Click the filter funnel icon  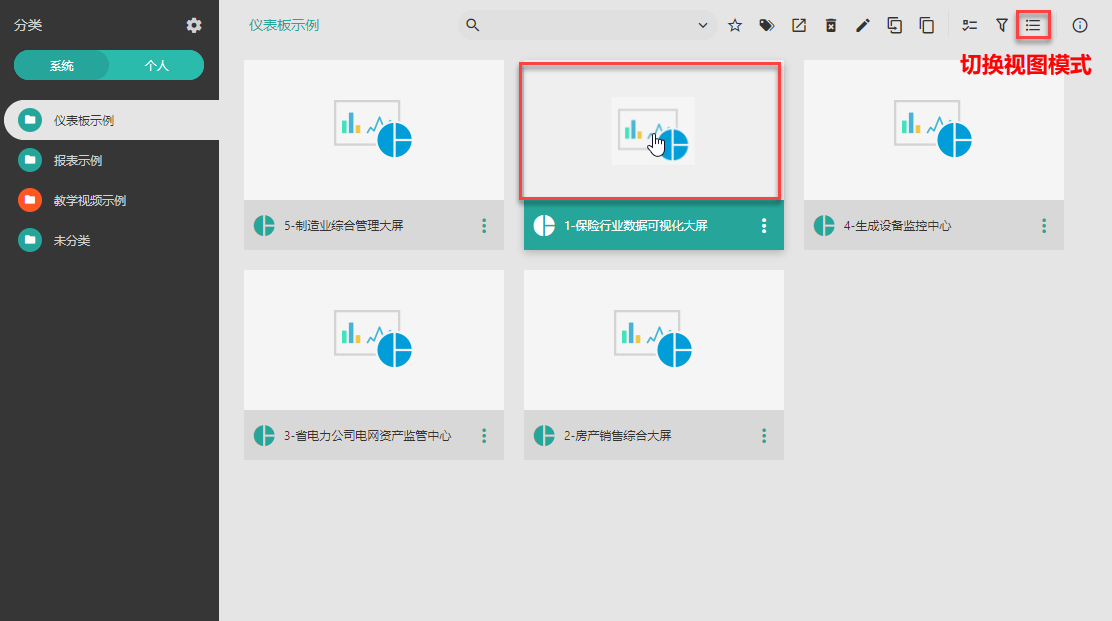(1001, 26)
